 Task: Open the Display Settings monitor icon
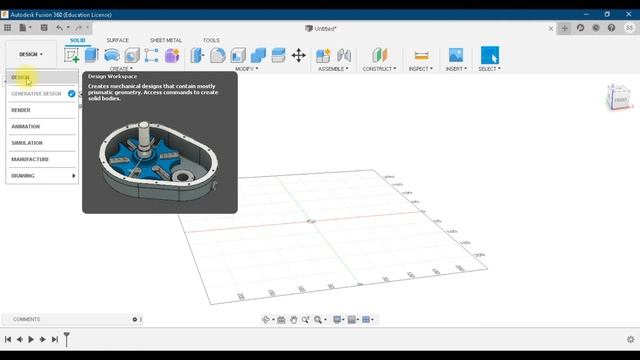(337, 320)
